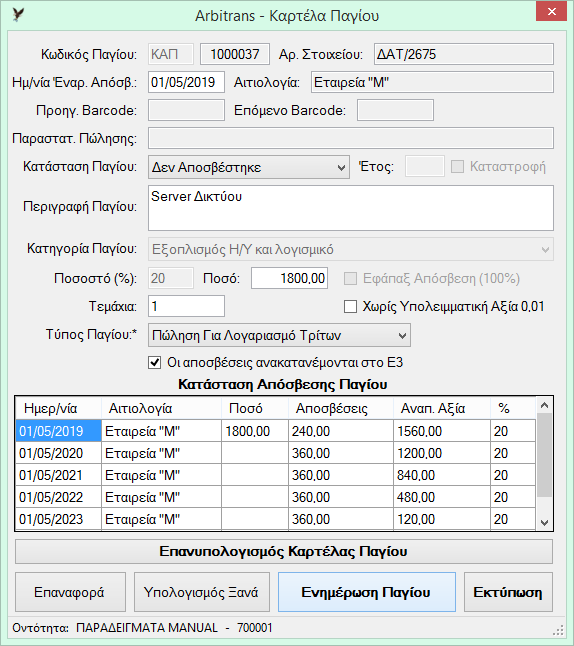The height and width of the screenshot is (646, 574).
Task: Close the Καρτέλα Παγίου window
Action: point(551,12)
